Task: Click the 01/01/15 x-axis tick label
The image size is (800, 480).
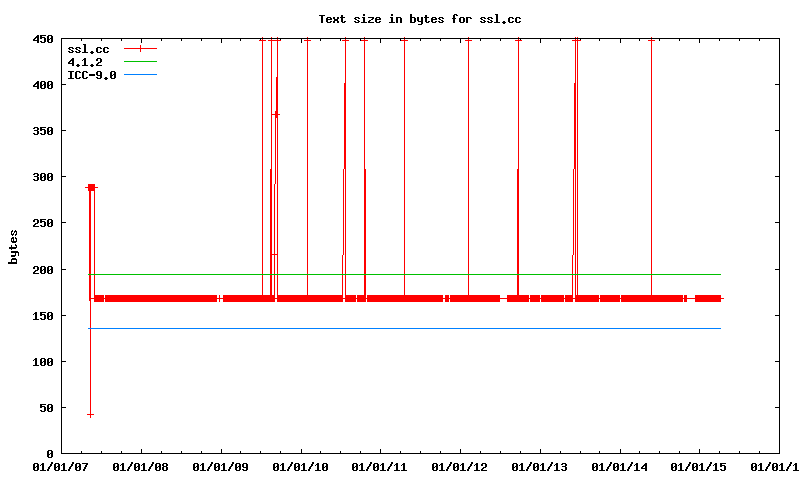Action: tap(699, 466)
